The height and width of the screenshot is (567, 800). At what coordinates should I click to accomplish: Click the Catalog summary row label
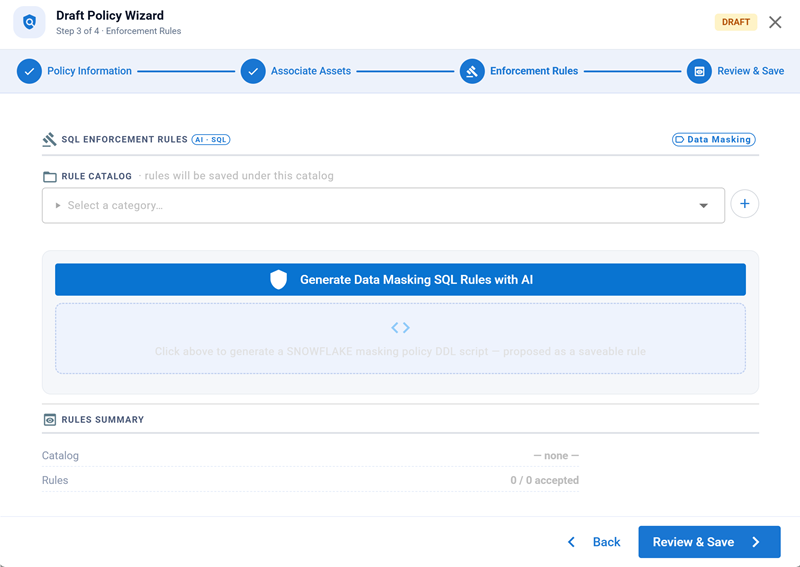coord(60,455)
